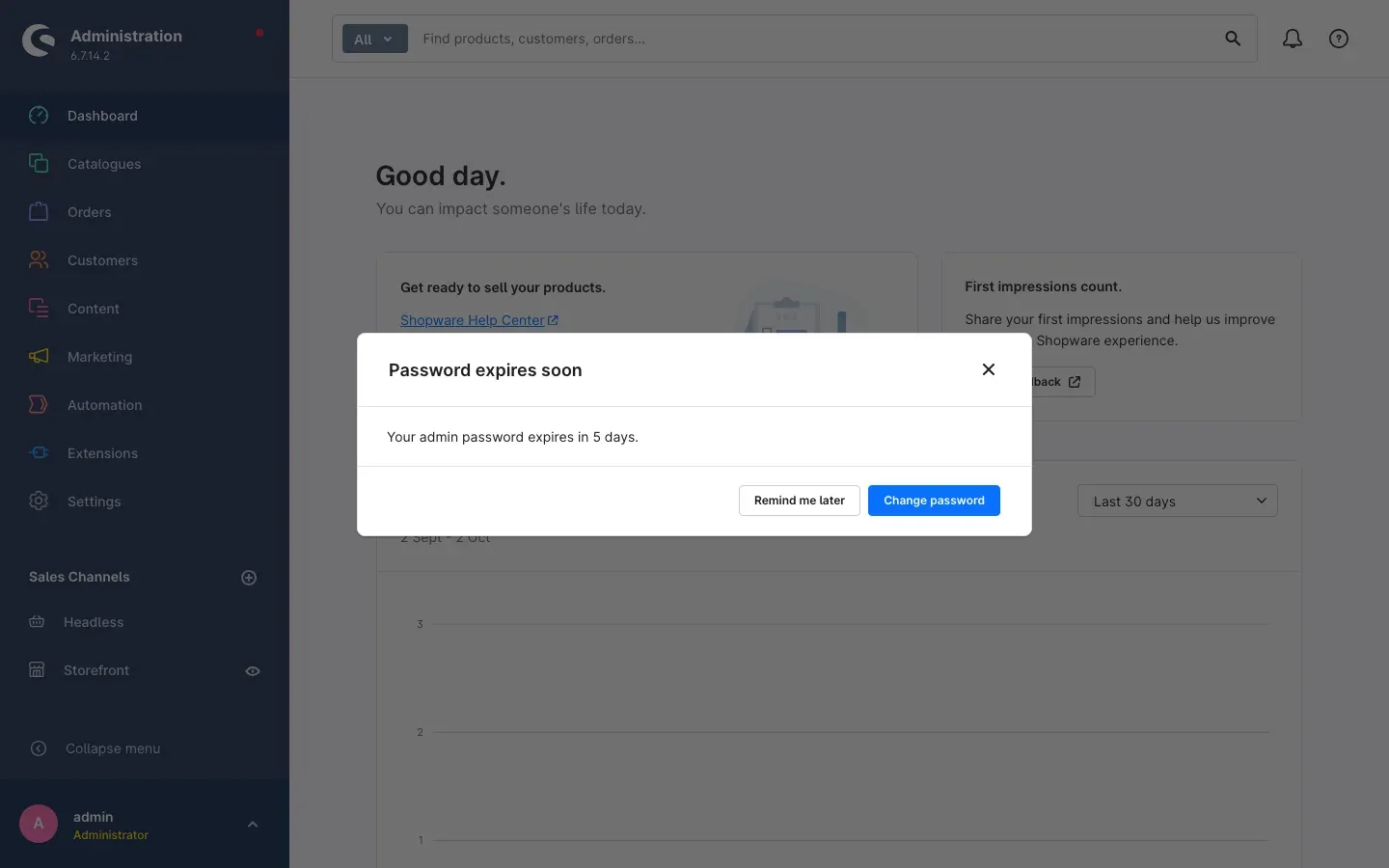Click the Settings gear icon
Image resolution: width=1389 pixels, height=868 pixels.
39,502
